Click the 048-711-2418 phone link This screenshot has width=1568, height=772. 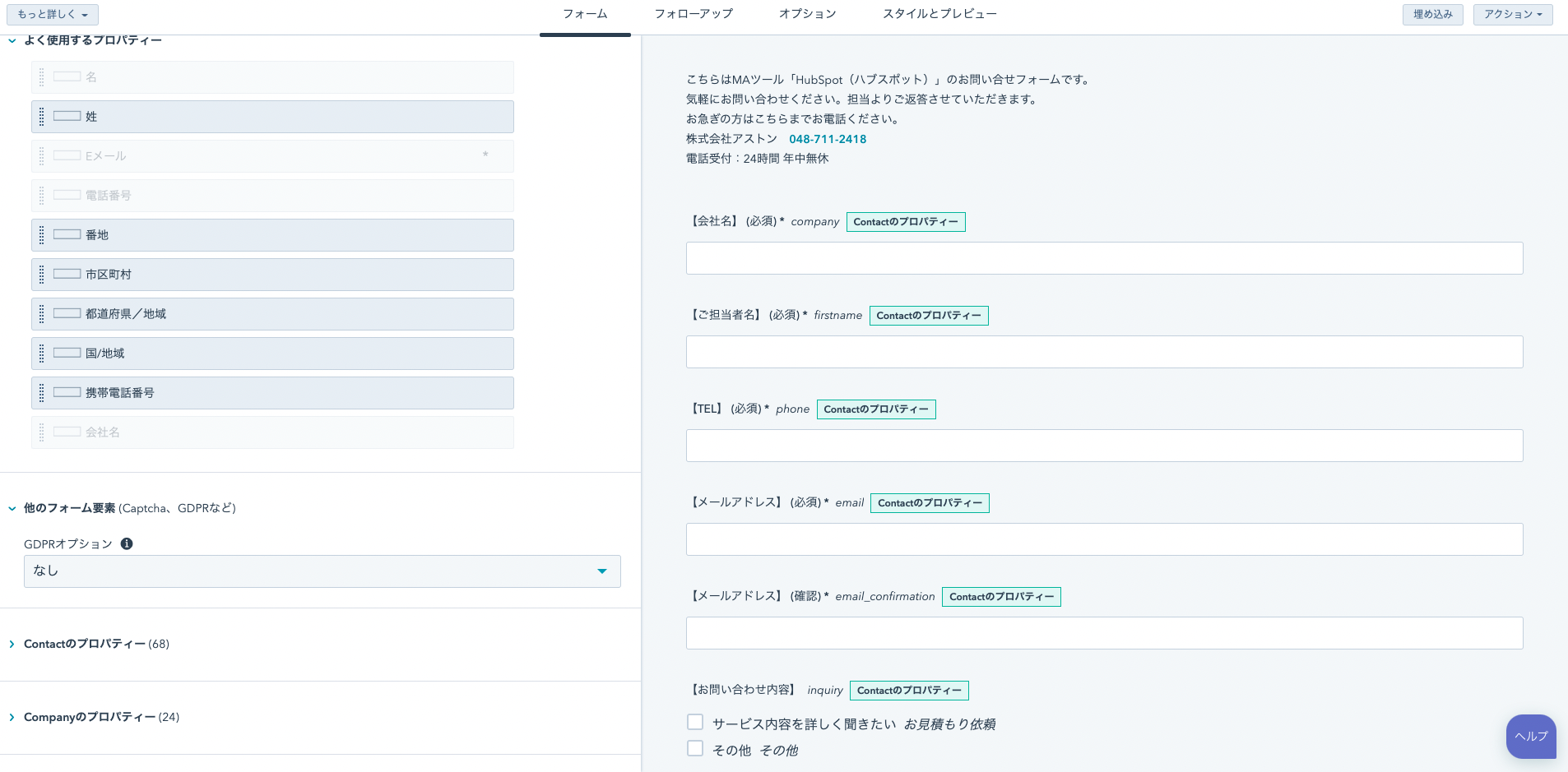828,139
